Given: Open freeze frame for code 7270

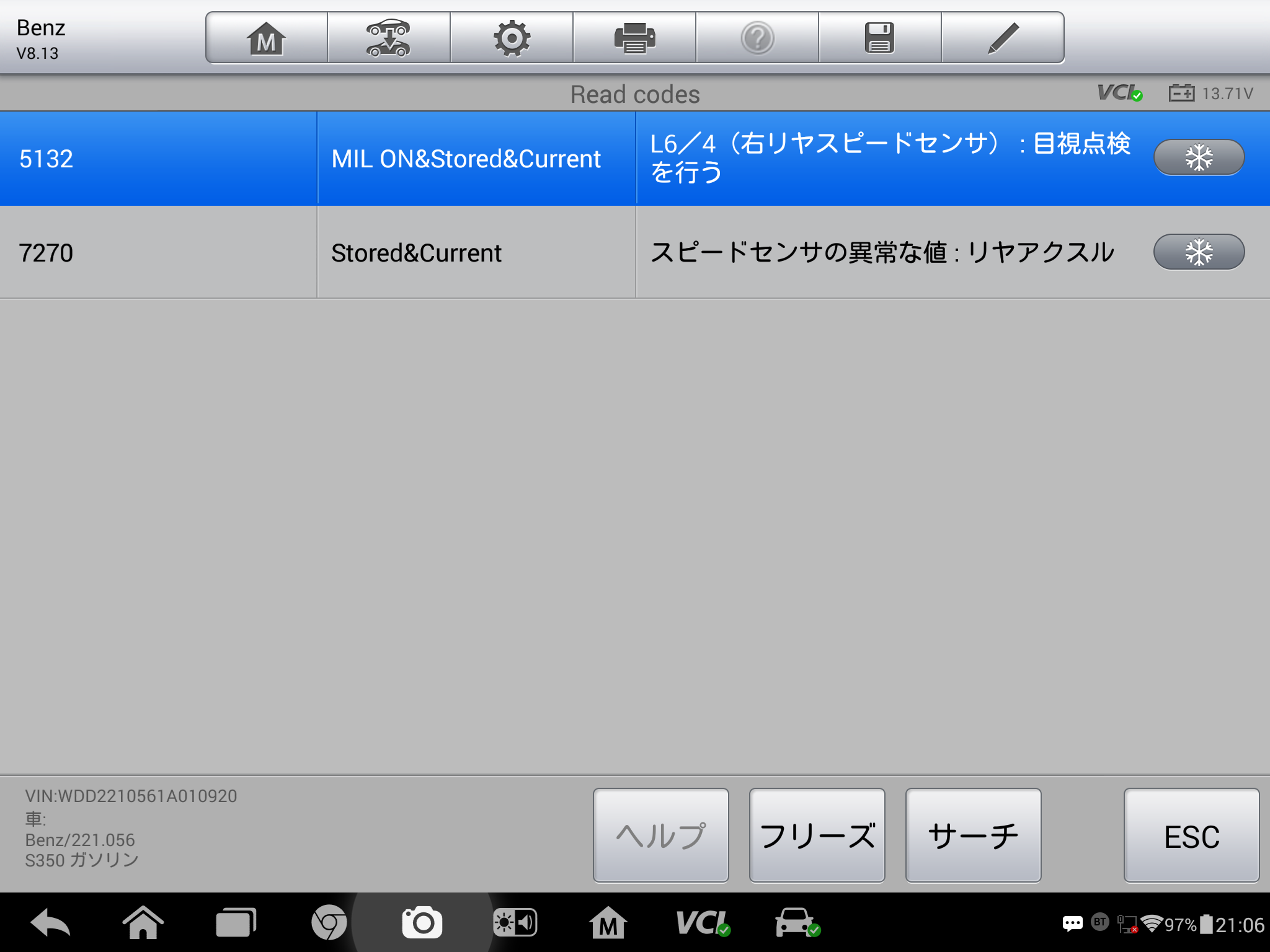Looking at the screenshot, I should coord(1199,252).
